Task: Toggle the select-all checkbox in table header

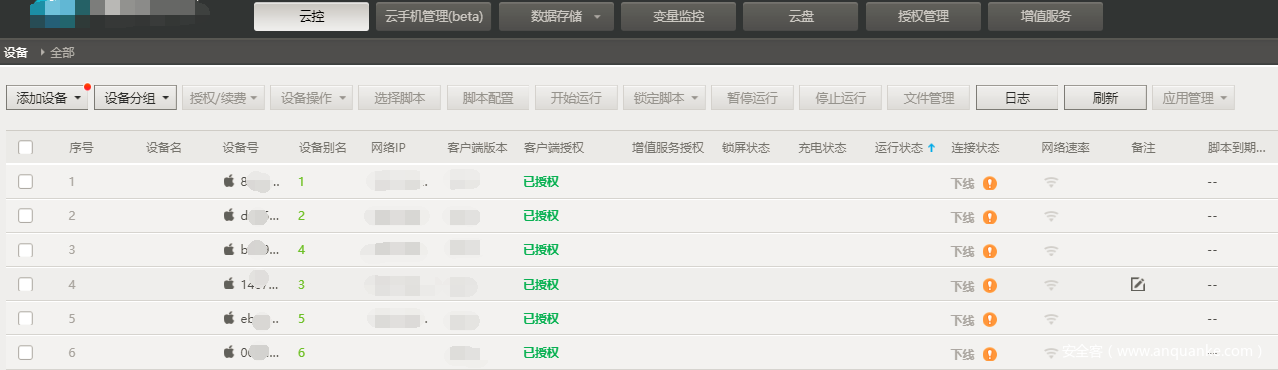Action: coord(26,148)
